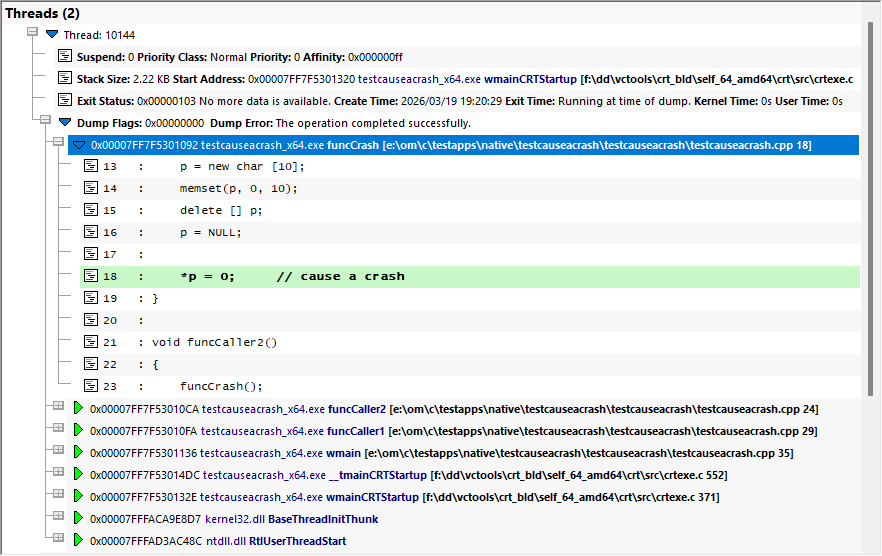The height and width of the screenshot is (556, 882).
Task: Collapse the Dump Flags node
Action: pos(46,119)
